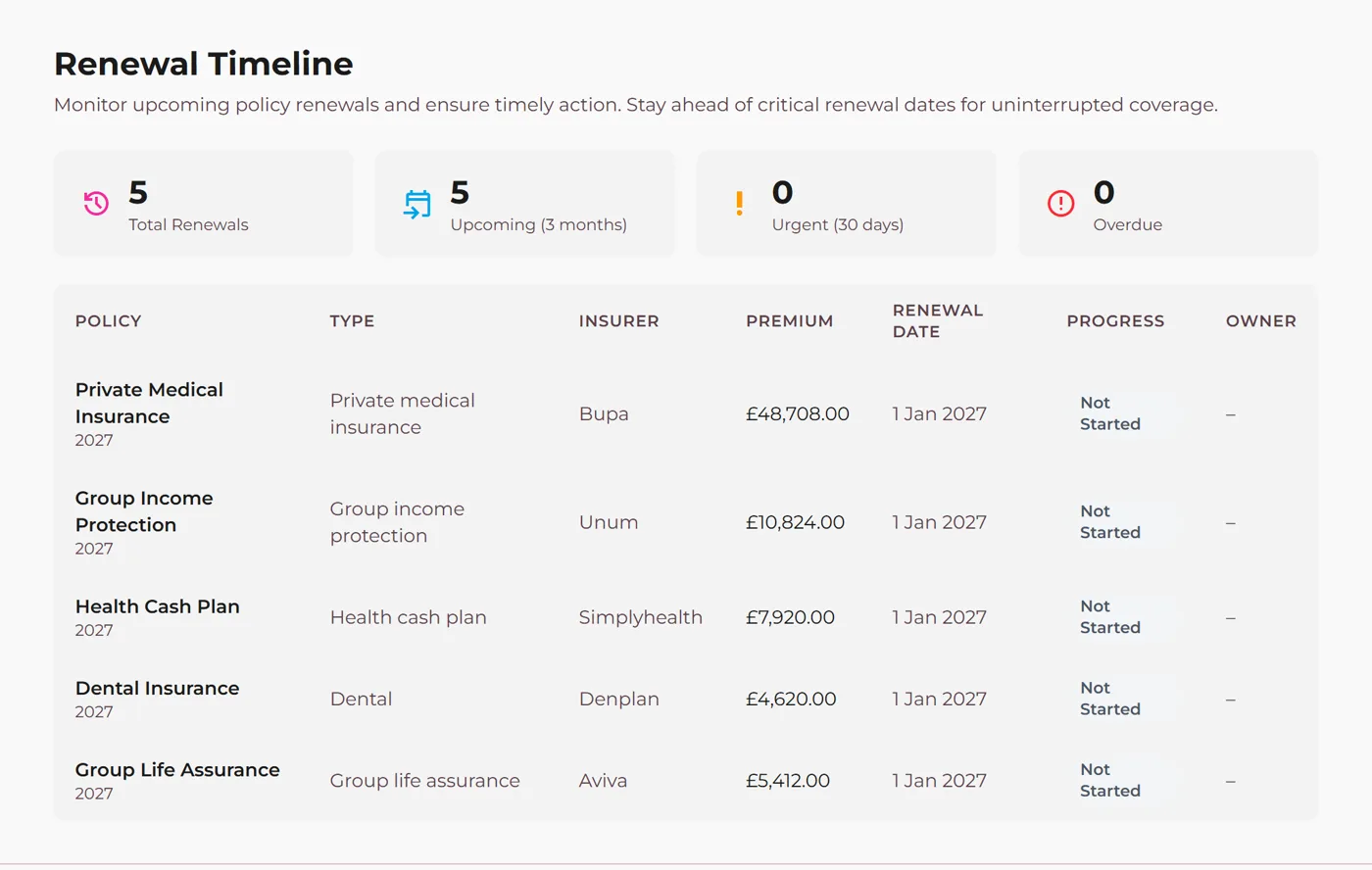Click the Urgent exclamation icon
Viewport: 1372px width, 870px height.
coord(739,204)
